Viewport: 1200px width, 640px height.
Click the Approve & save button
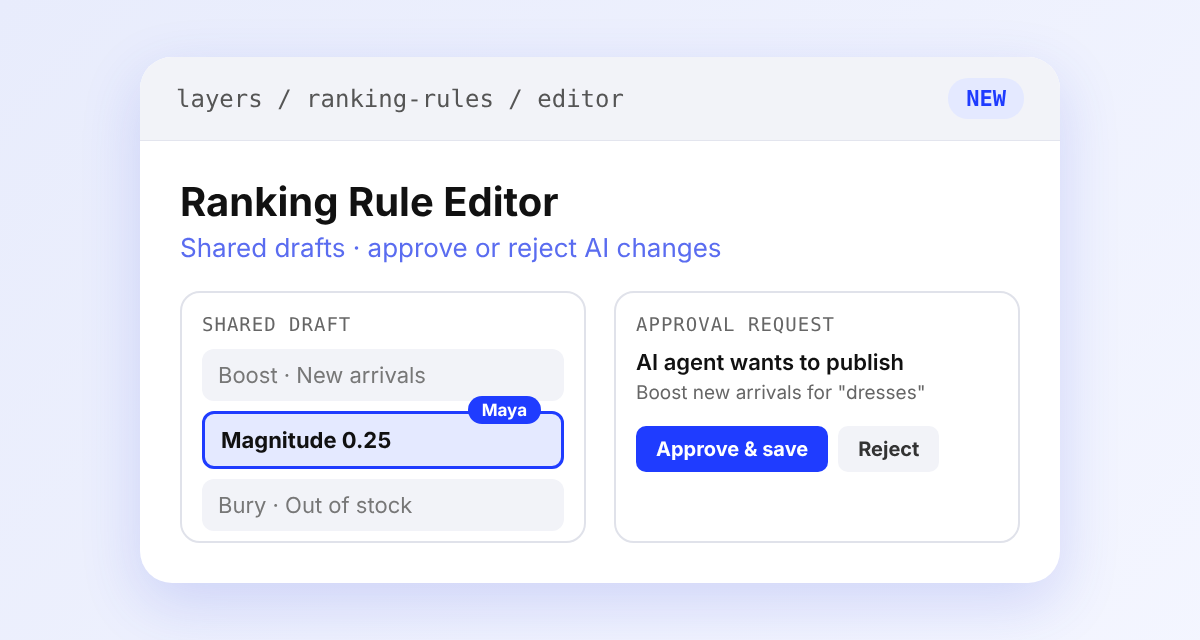coord(732,449)
